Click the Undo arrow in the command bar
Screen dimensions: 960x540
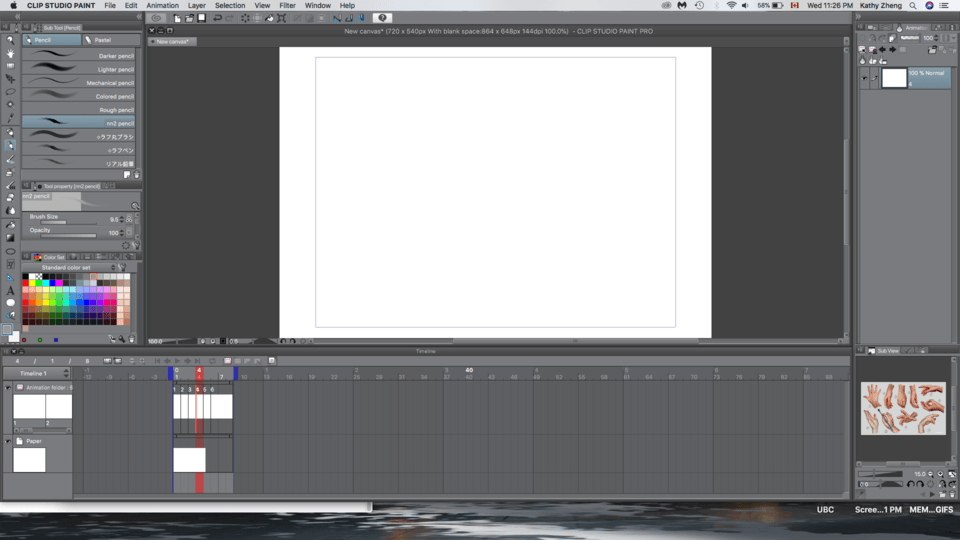pos(217,18)
